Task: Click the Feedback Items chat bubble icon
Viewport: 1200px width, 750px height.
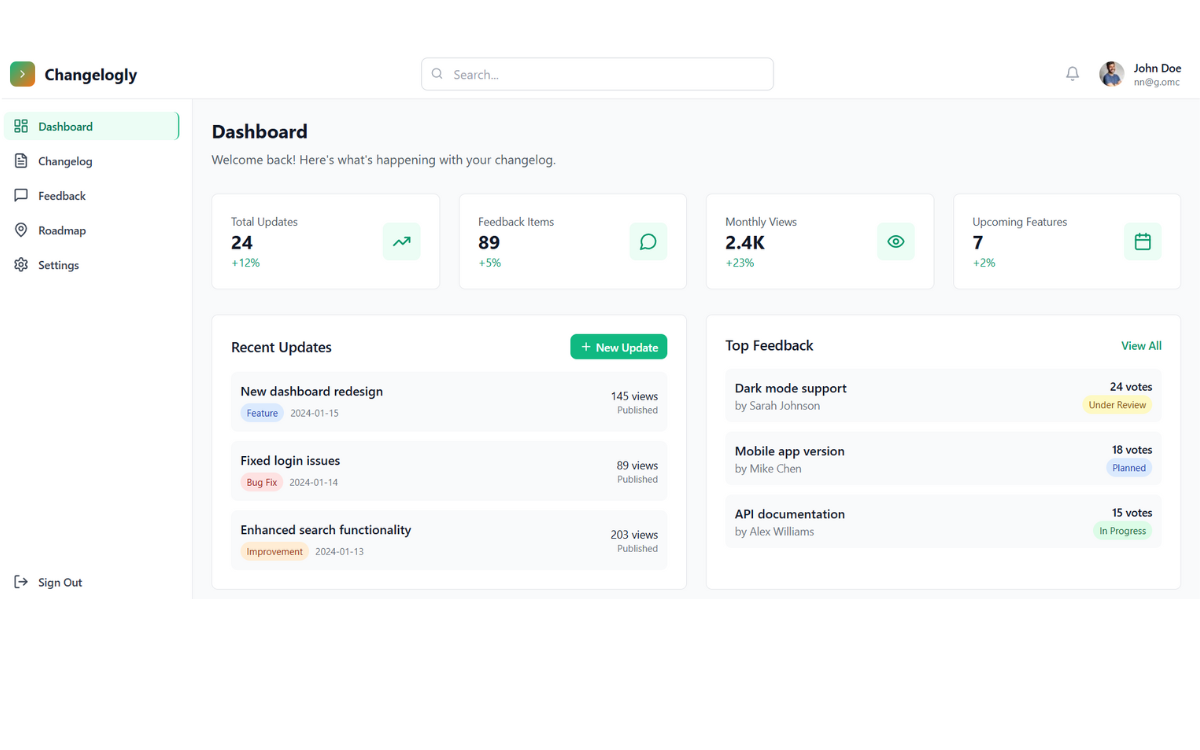Action: click(x=648, y=242)
